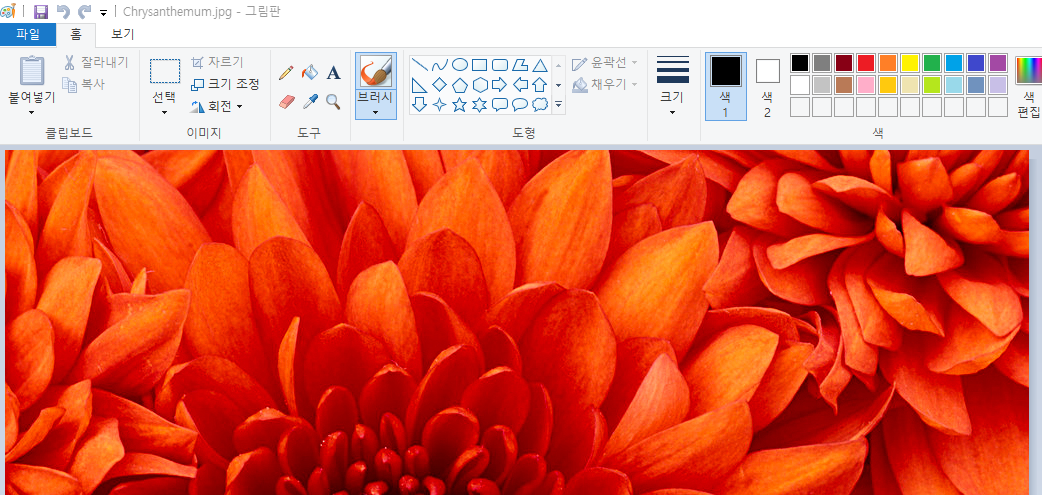Expand the 붙여넣기 dropdown arrow
1042x495 pixels.
coord(32,112)
